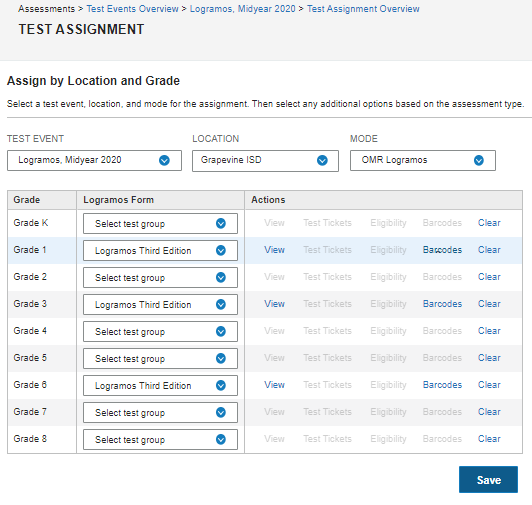
Task: Select the Grade 6 row label
Action: click(x=30, y=385)
